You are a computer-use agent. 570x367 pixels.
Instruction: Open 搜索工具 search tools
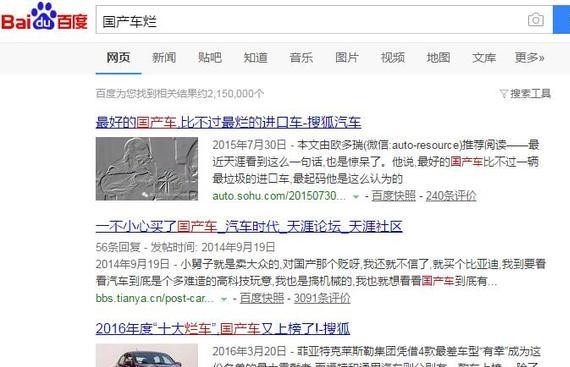(530, 94)
